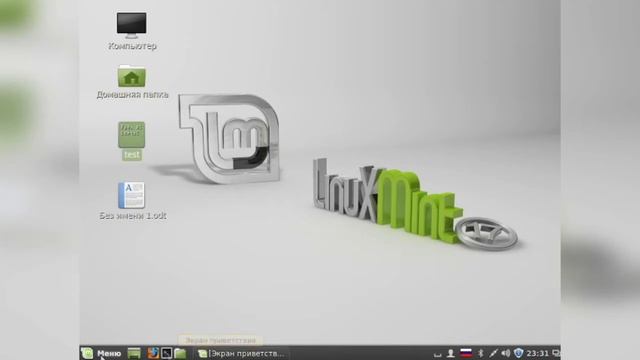
Task: Open the Bluetooth tray icon
Action: tap(481, 353)
